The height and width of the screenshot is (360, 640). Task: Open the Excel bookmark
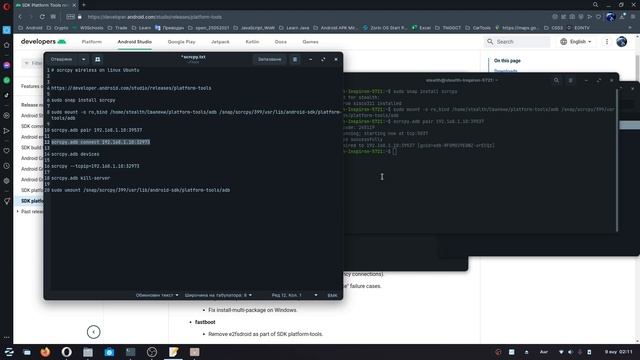click(422, 28)
